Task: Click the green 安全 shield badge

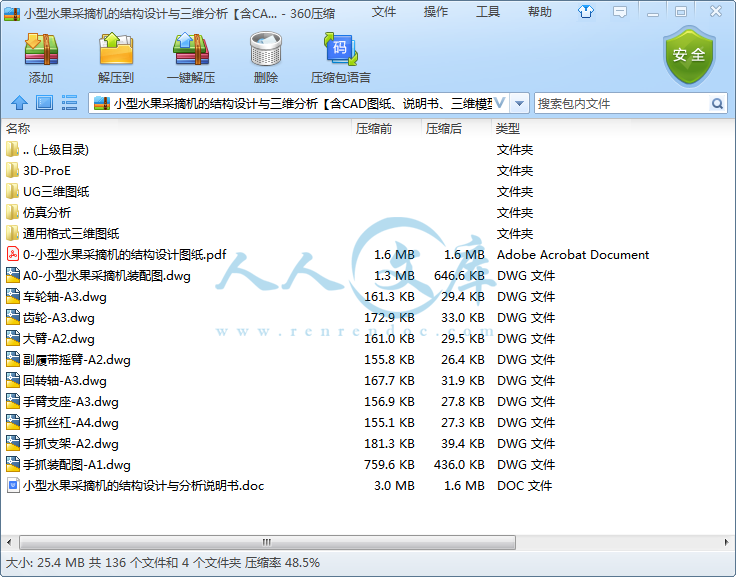Action: [x=689, y=56]
